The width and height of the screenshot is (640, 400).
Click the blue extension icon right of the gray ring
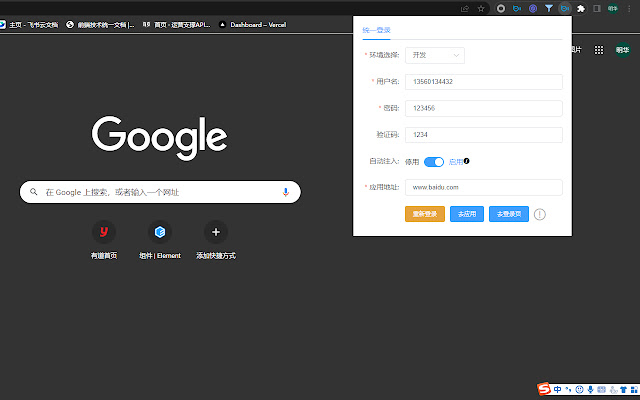(x=517, y=9)
